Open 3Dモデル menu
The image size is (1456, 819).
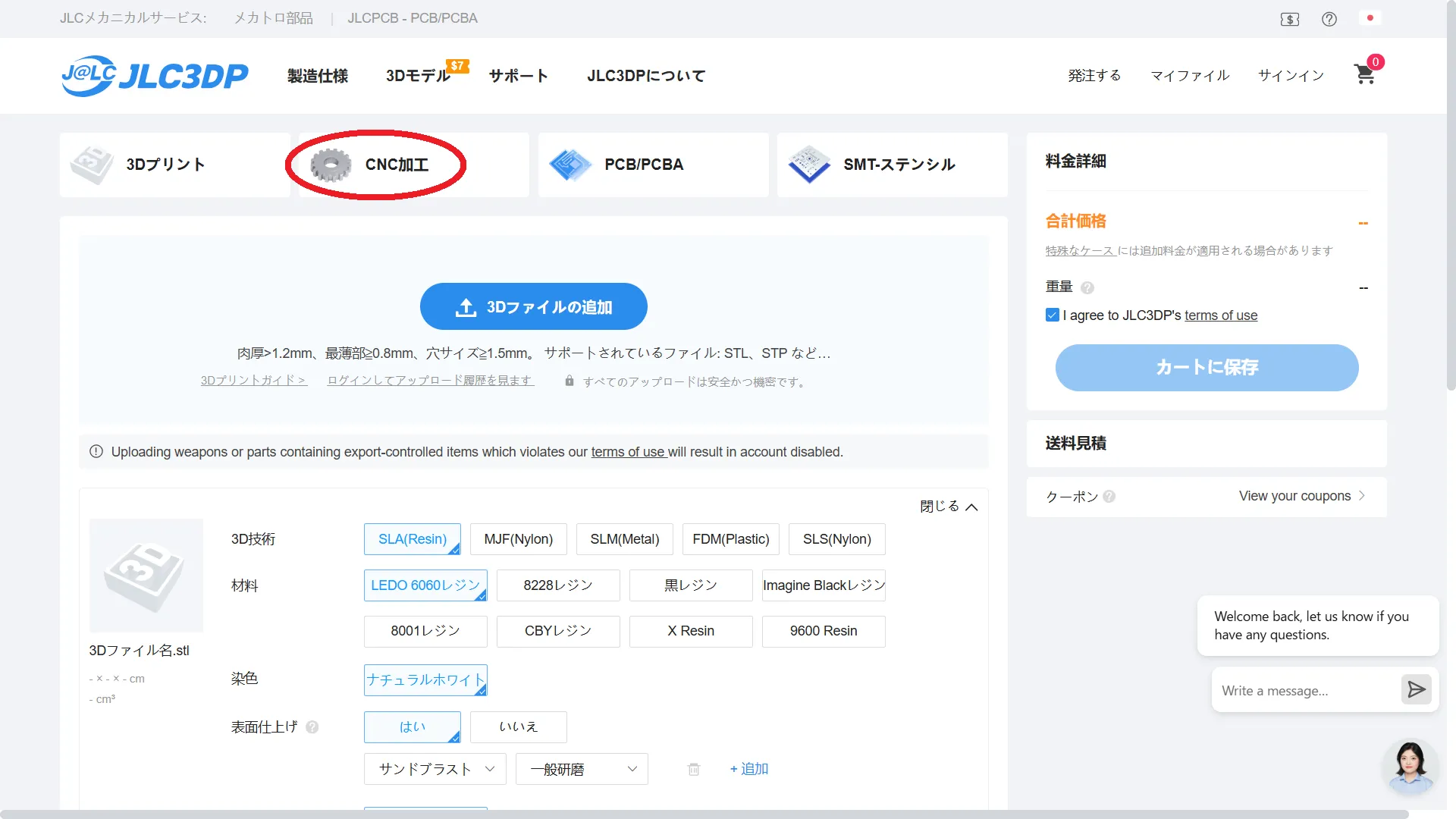click(418, 76)
